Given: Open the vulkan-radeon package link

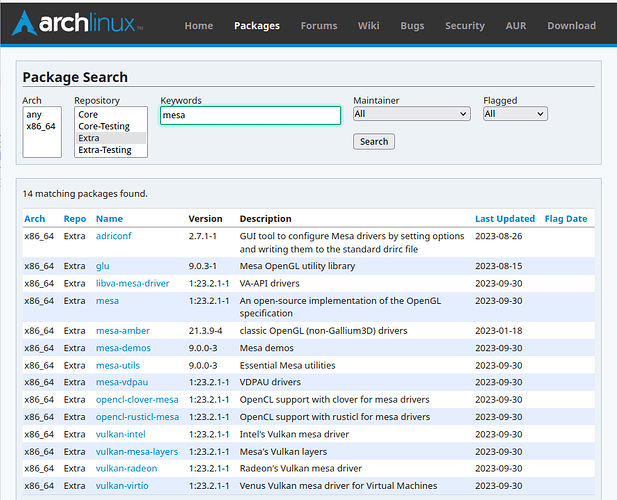Looking at the screenshot, I should [x=126, y=469].
